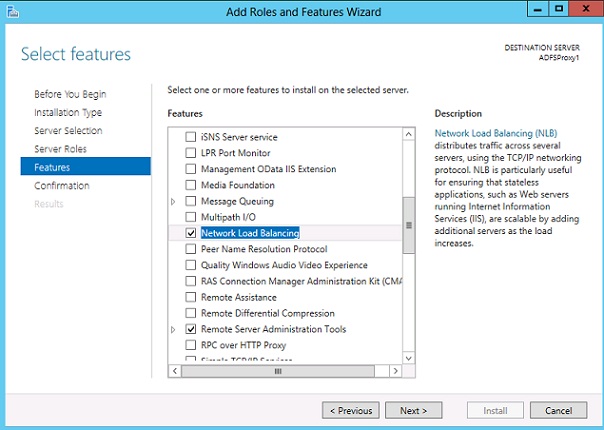
Task: Check Remote Differential Compression checkbox
Action: [191, 313]
